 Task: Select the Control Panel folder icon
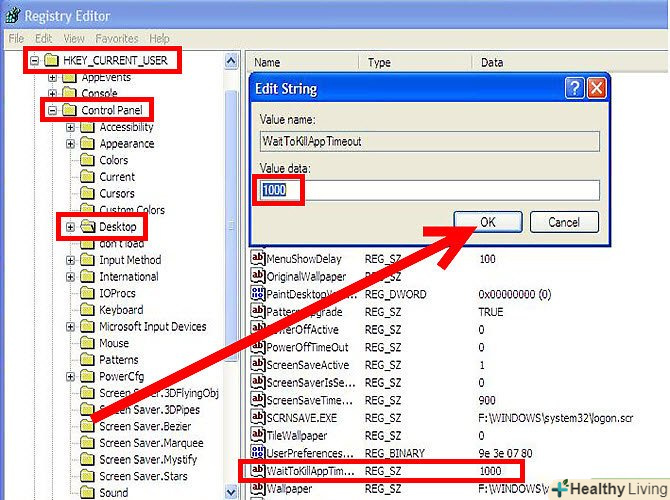69,110
